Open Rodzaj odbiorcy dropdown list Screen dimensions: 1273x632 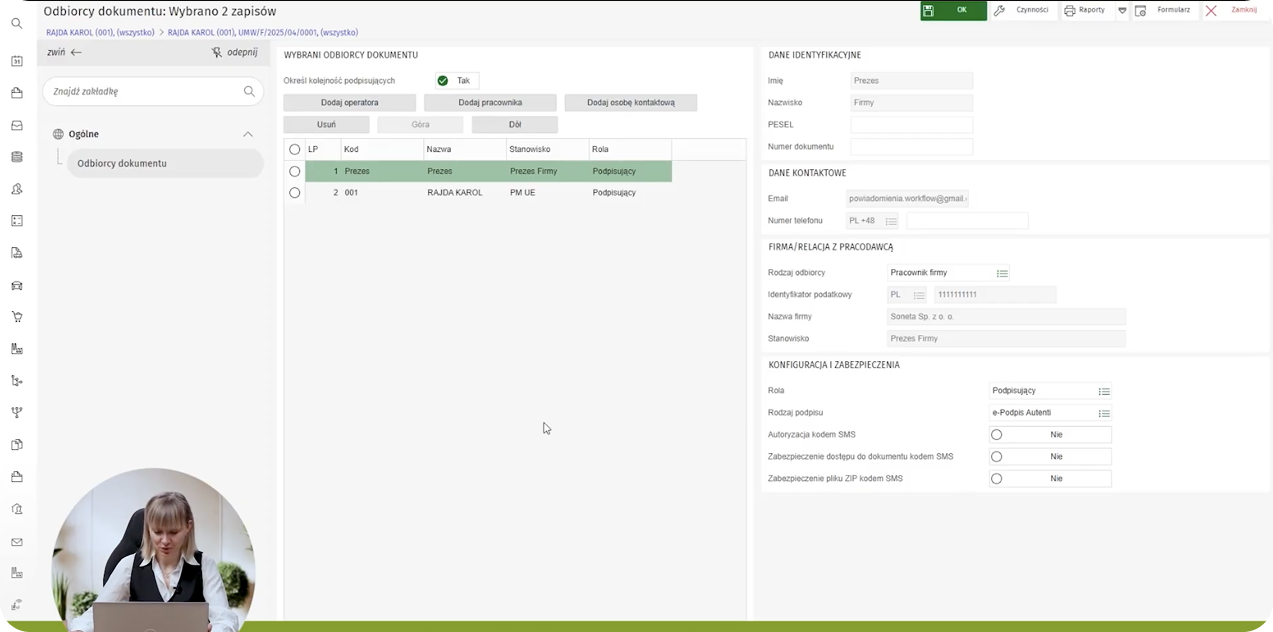point(1002,273)
